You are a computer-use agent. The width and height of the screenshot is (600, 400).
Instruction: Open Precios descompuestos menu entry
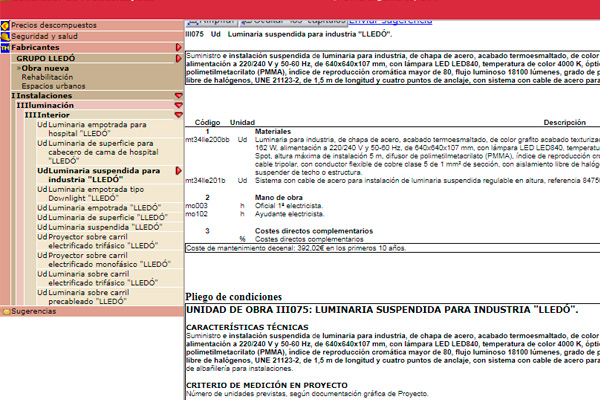pyautogui.click(x=54, y=25)
